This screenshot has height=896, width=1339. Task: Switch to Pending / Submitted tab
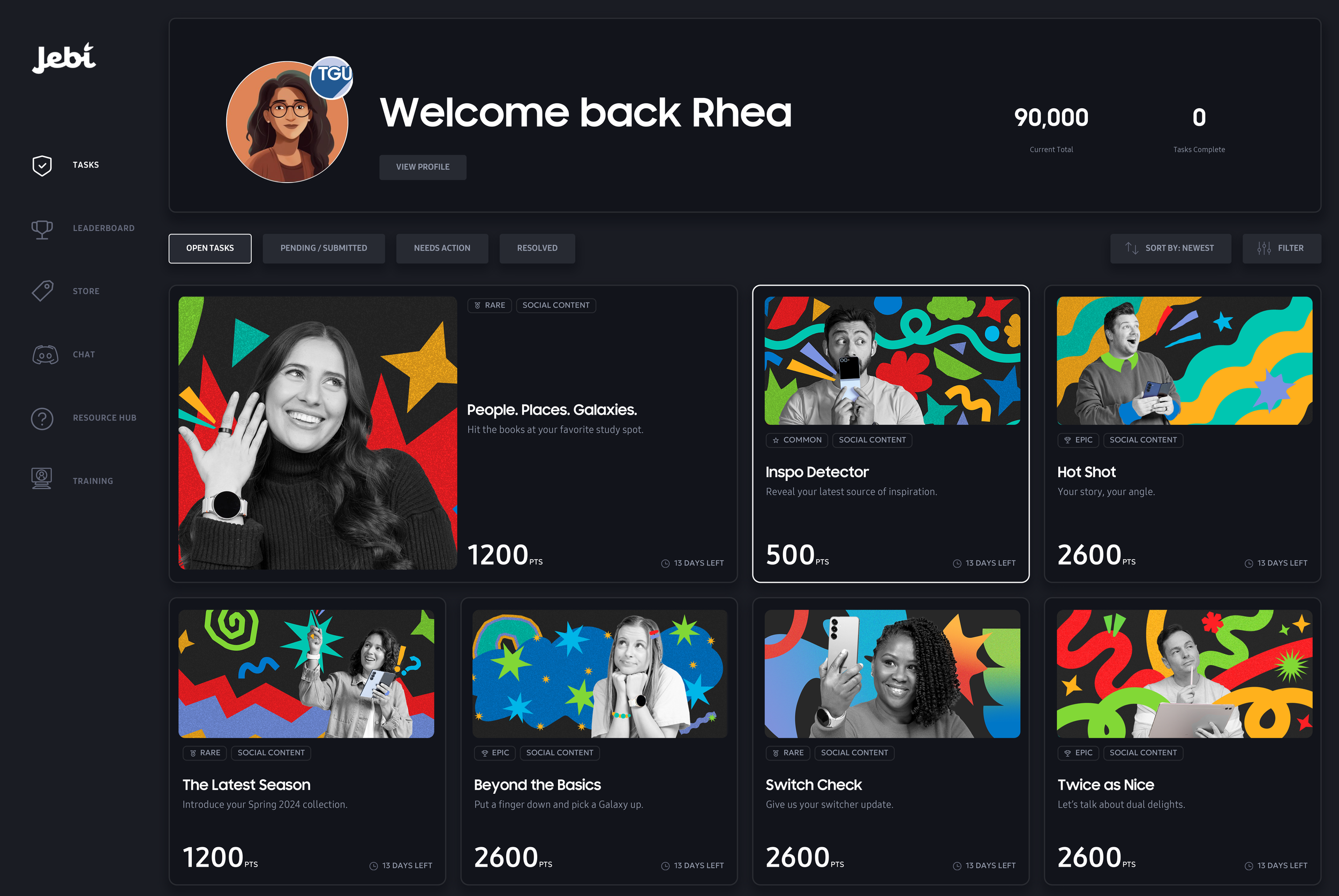(x=324, y=249)
